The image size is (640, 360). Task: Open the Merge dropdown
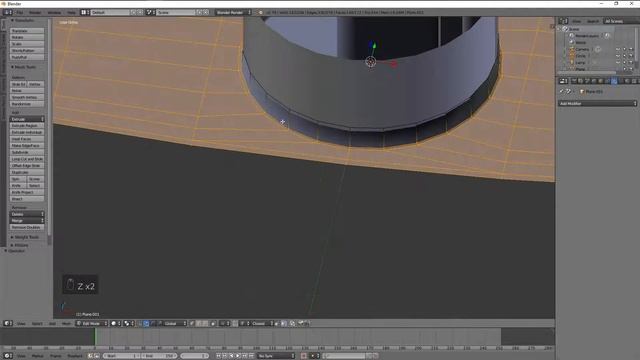(27, 220)
